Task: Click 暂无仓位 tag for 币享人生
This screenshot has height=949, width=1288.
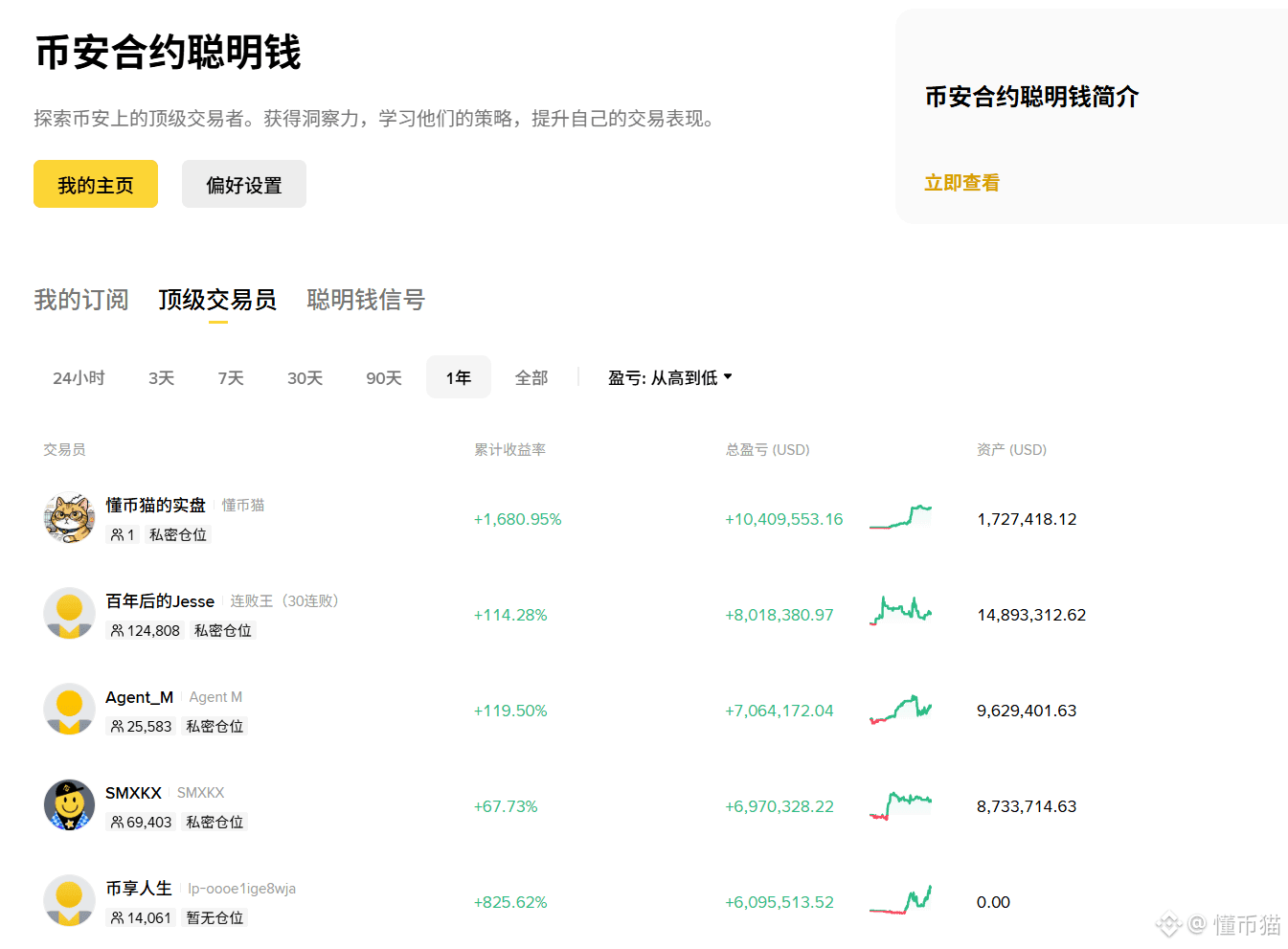Action: 215,917
